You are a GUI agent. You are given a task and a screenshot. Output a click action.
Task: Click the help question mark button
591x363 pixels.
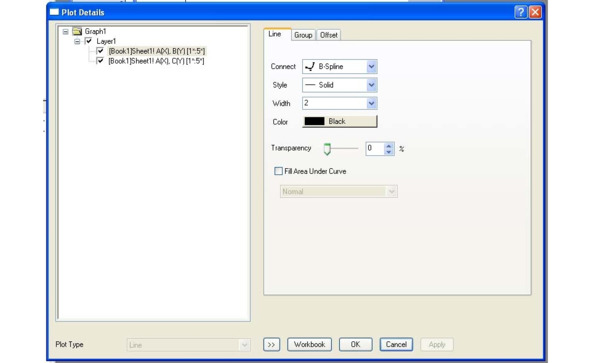(520, 12)
